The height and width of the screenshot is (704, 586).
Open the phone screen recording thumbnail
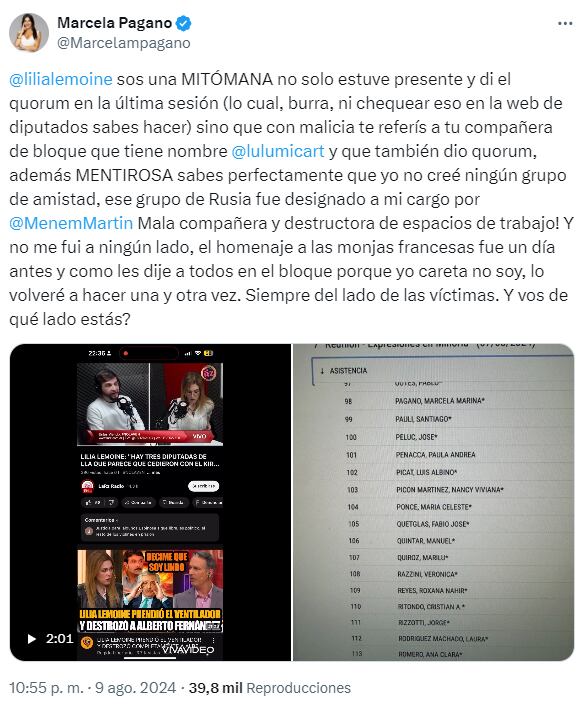click(x=150, y=502)
